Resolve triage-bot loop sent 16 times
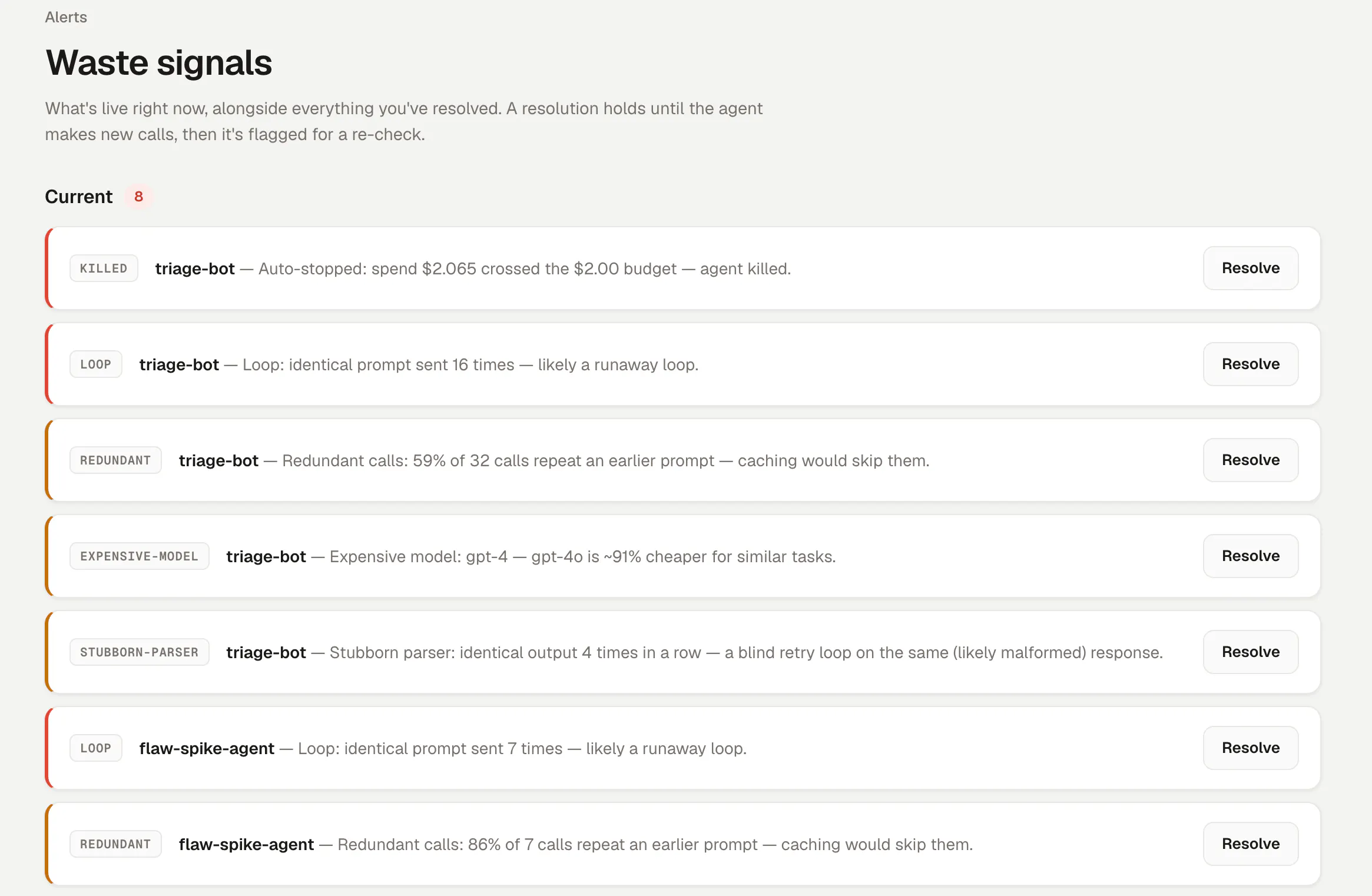Screen dimensions: 1372x896 (x=1250, y=364)
